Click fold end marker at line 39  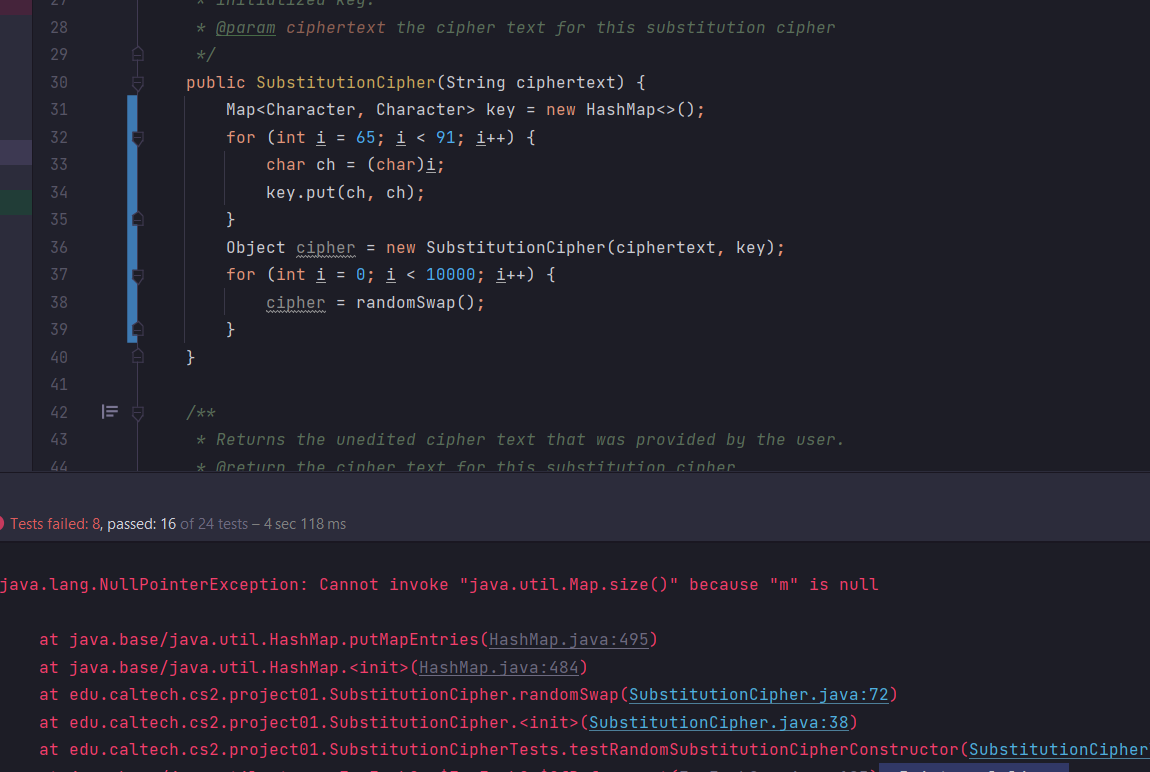138,329
